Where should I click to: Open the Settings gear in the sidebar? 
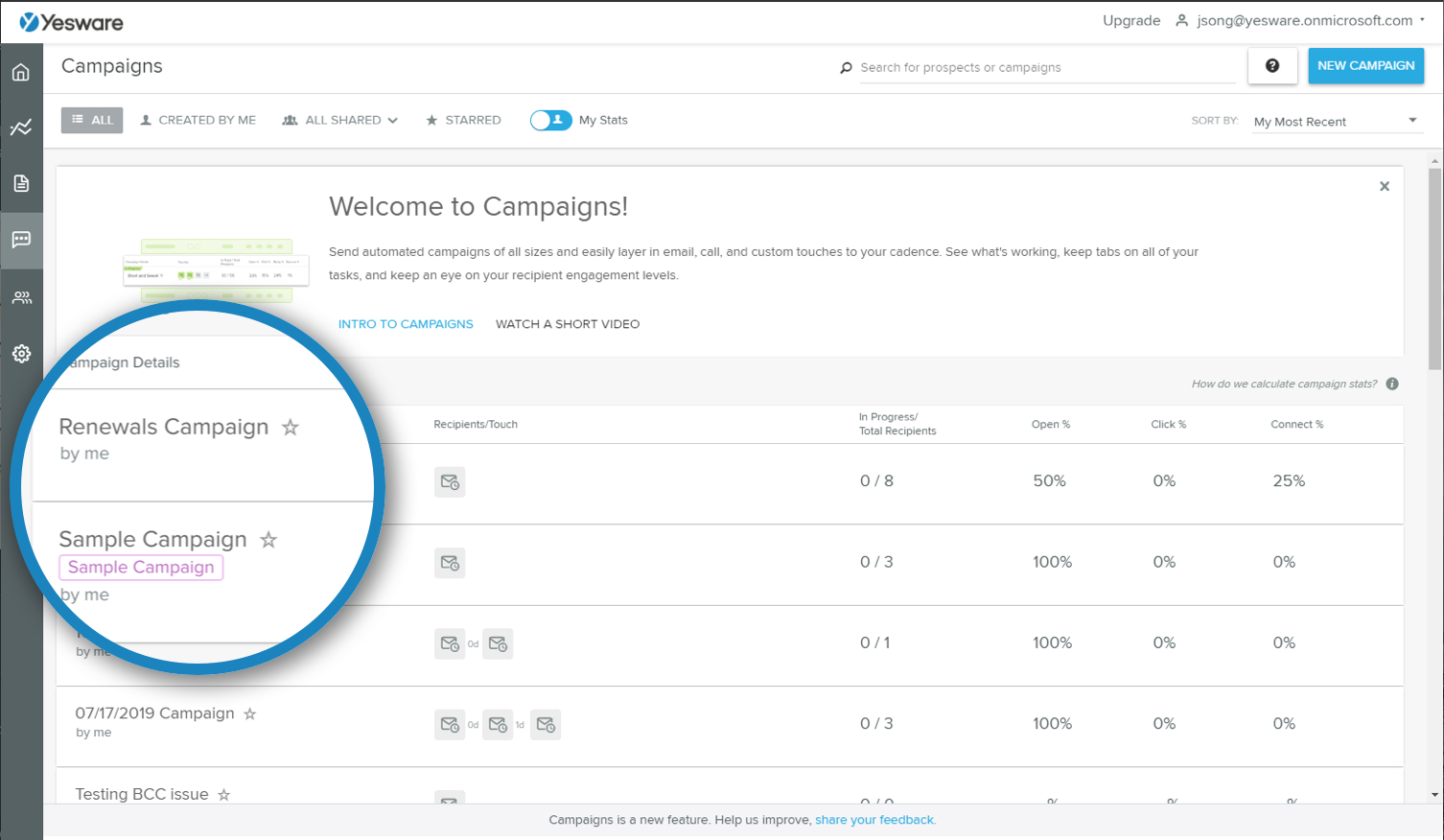(x=21, y=354)
